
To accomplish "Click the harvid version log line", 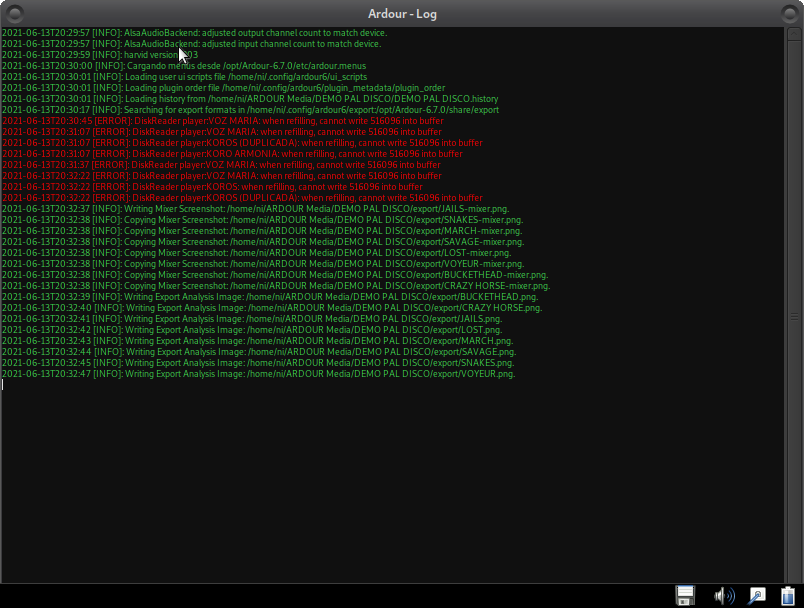I will 100,55.
